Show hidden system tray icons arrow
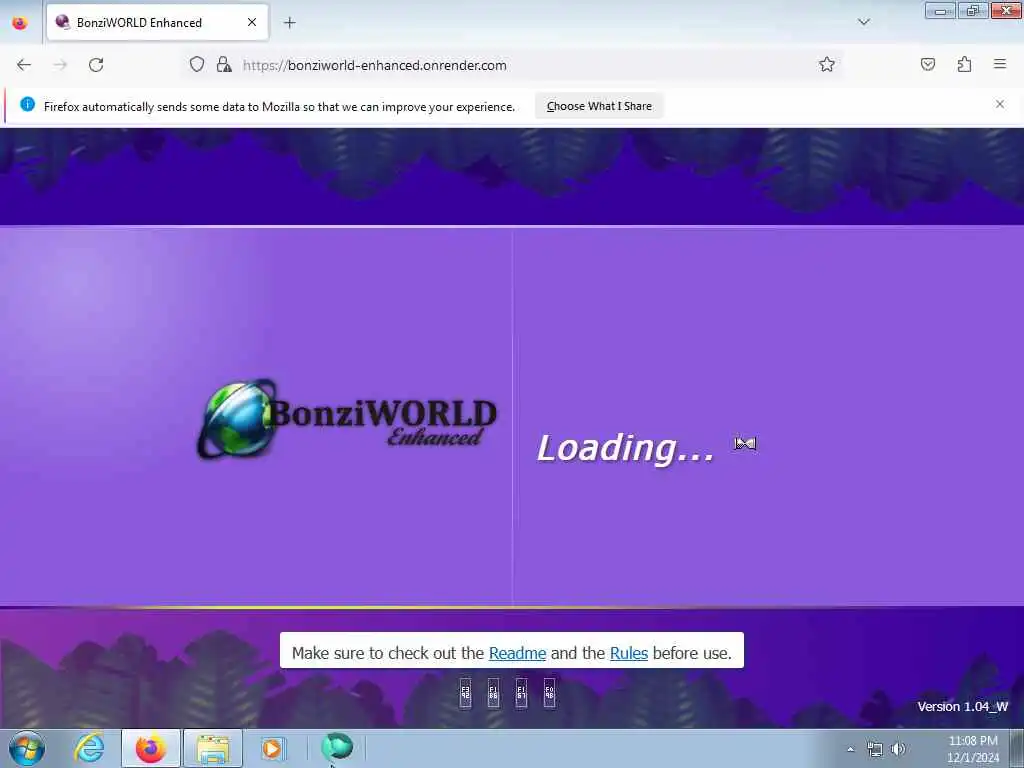Viewport: 1024px width, 768px height. click(850, 749)
